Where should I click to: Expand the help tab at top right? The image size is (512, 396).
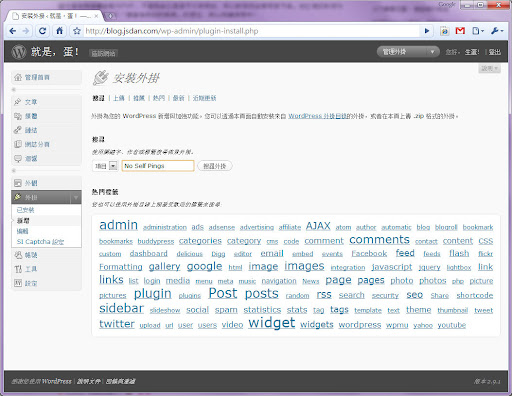[x=489, y=68]
